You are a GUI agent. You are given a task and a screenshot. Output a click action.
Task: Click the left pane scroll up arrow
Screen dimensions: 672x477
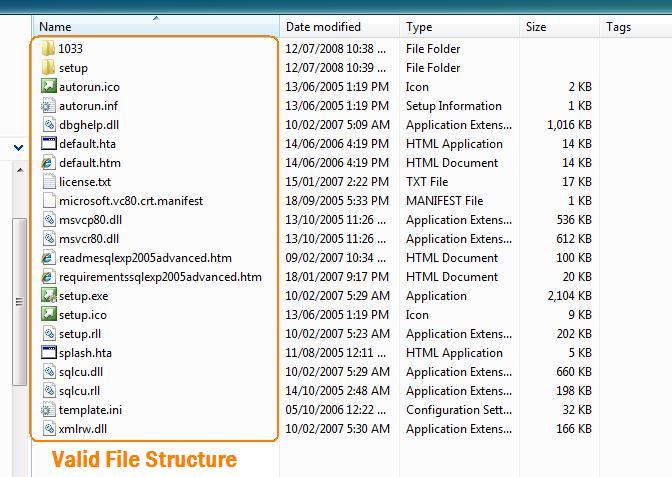coord(20,170)
